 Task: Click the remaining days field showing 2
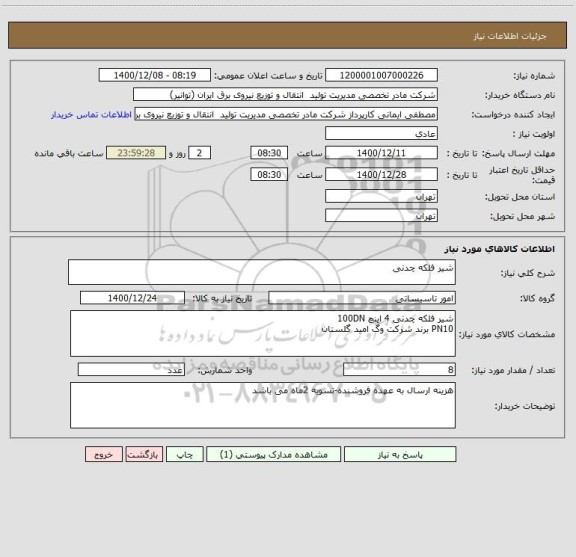(x=199, y=153)
